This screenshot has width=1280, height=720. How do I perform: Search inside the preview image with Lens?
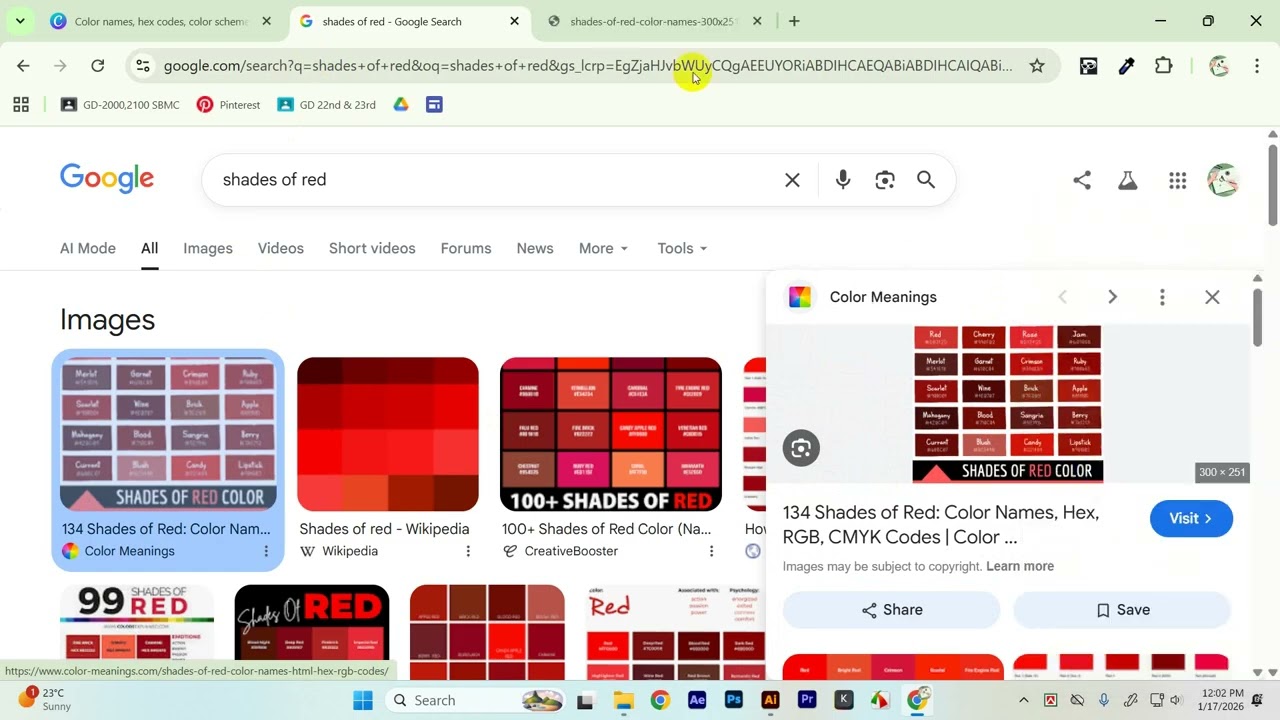point(801,448)
